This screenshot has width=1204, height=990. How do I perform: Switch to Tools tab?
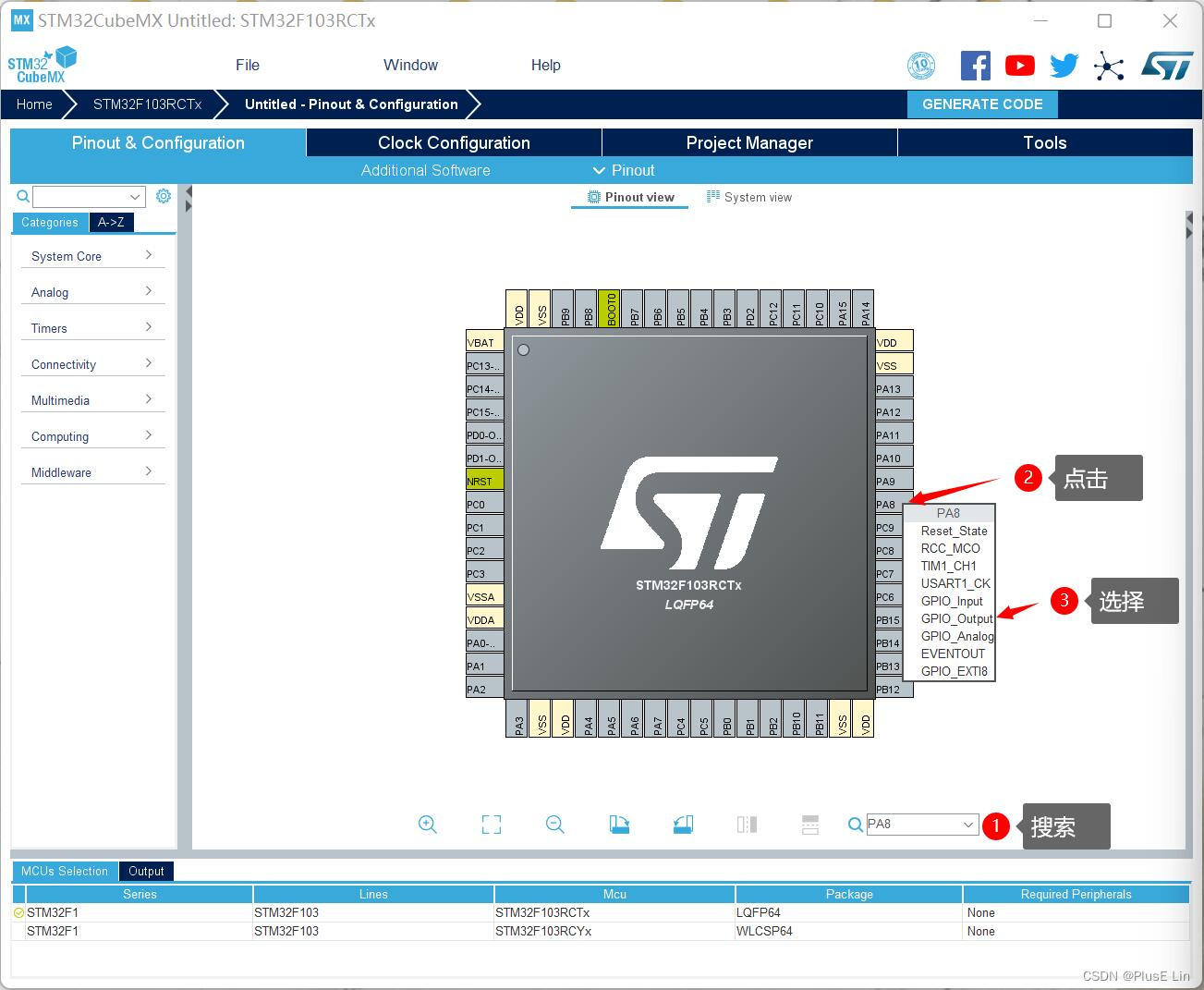1045,142
